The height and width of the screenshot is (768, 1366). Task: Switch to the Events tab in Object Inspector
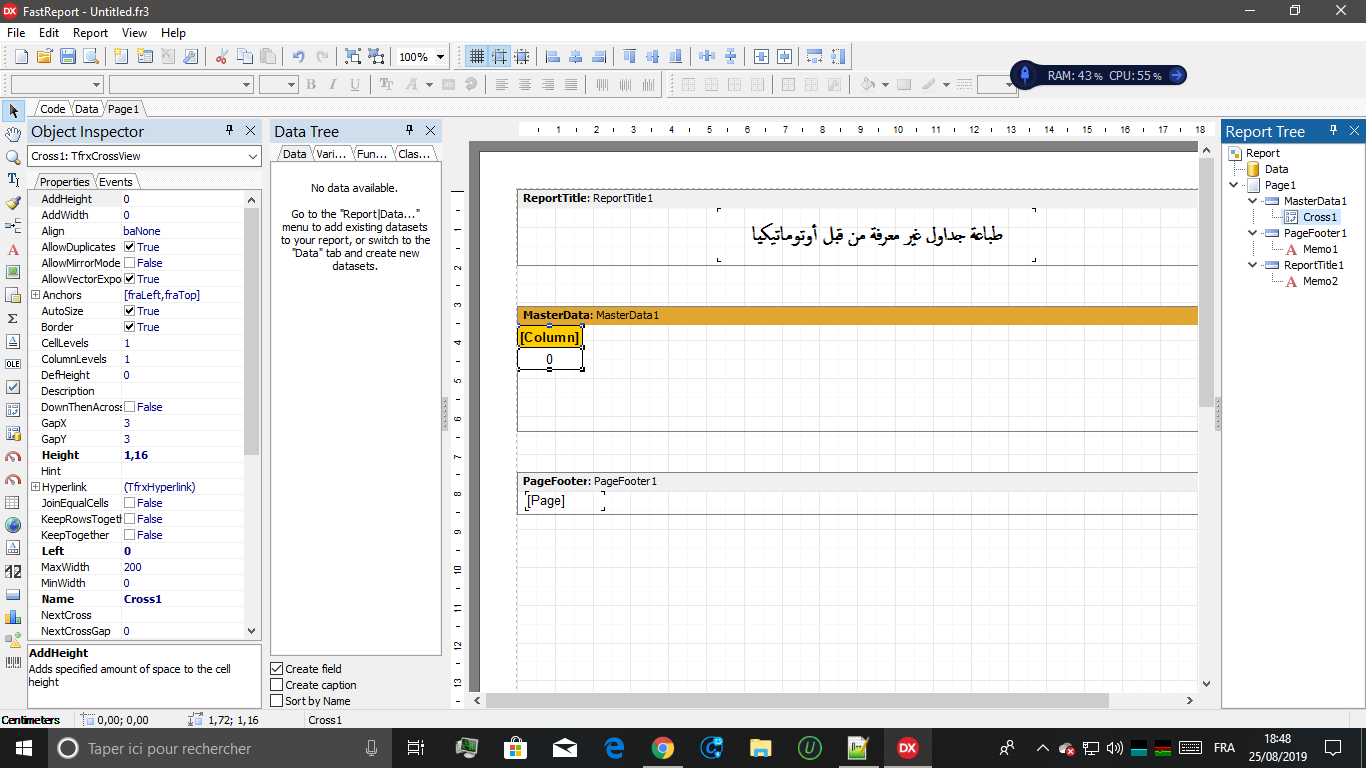tap(115, 182)
